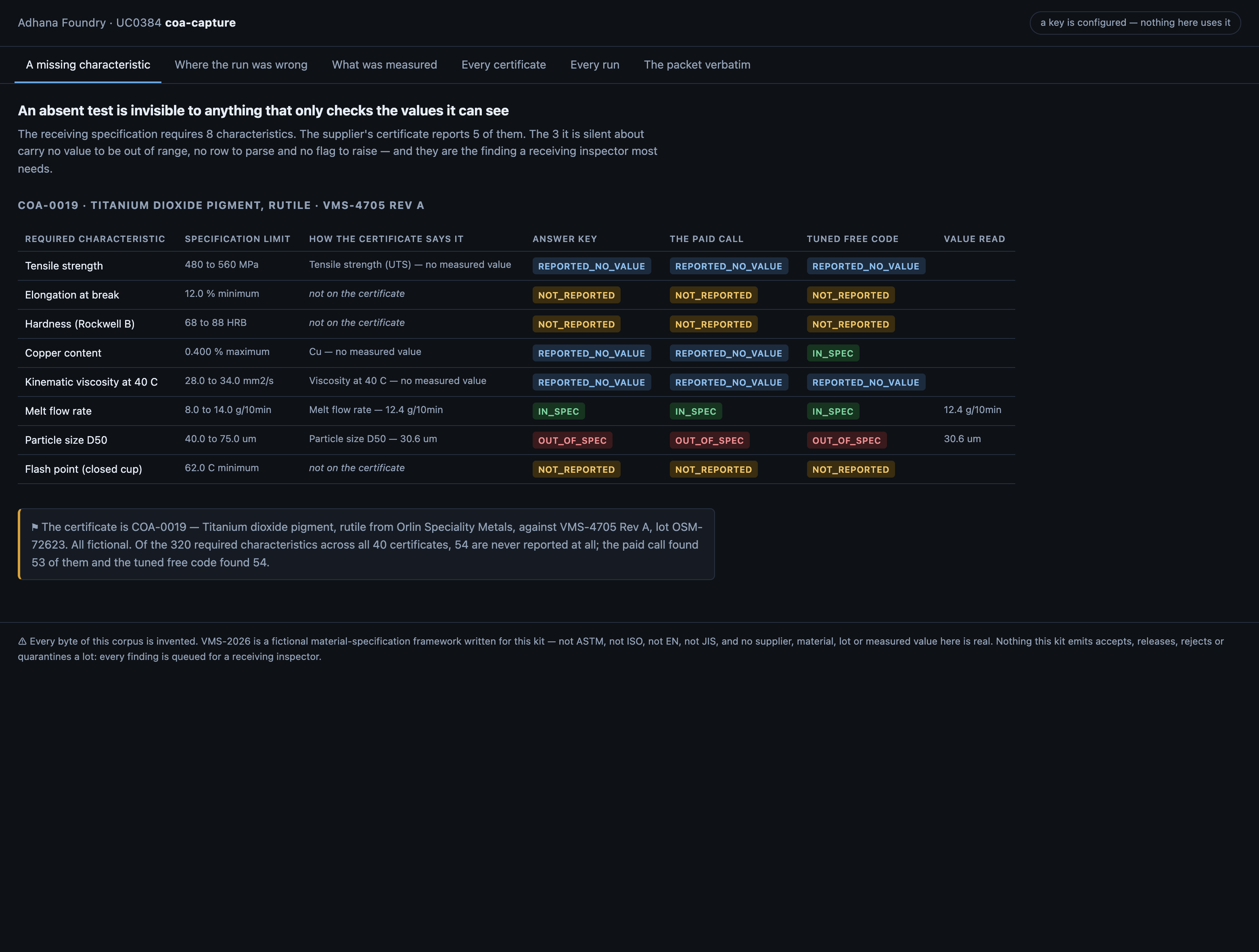Open the 'Where the run was wrong' tab
Viewport: 1259px width, 952px height.
point(241,65)
